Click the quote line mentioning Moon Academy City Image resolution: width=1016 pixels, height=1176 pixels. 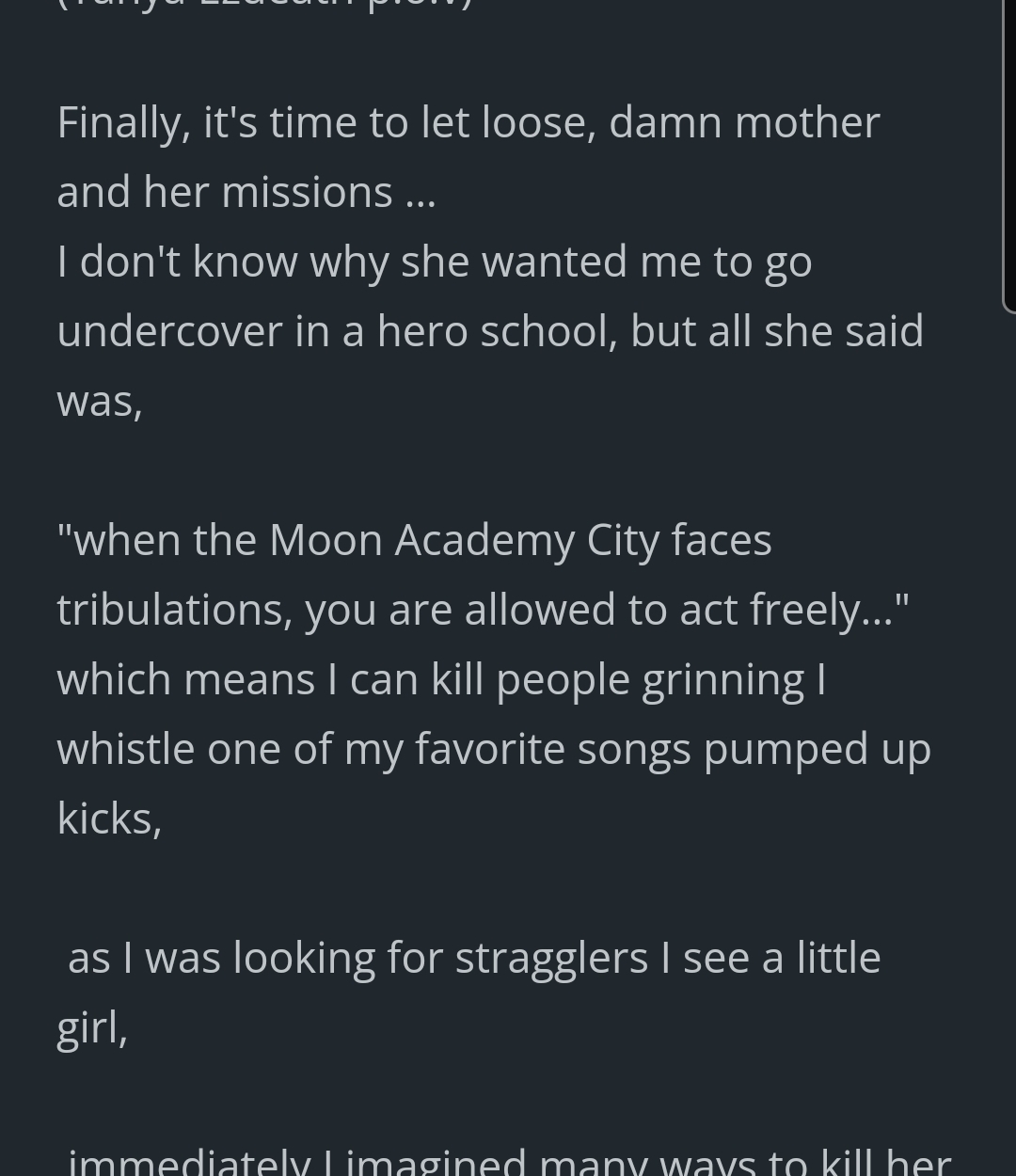(414, 540)
